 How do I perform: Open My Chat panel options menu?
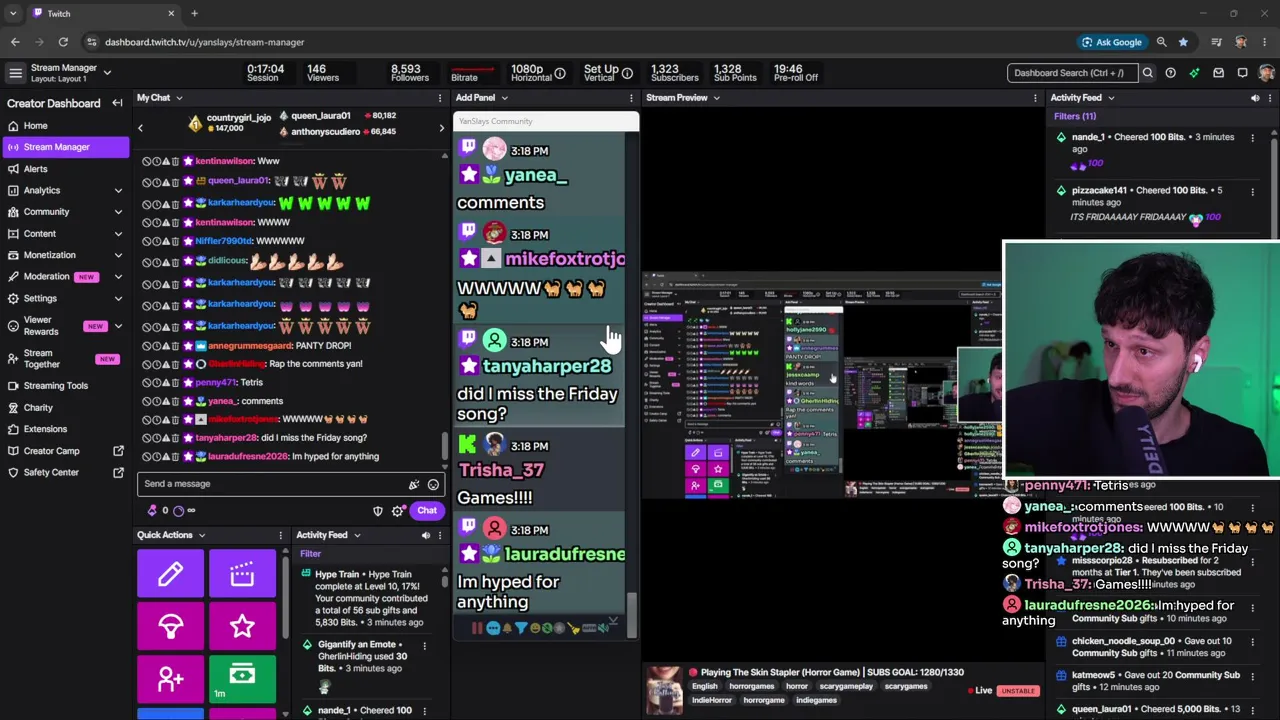coord(439,98)
